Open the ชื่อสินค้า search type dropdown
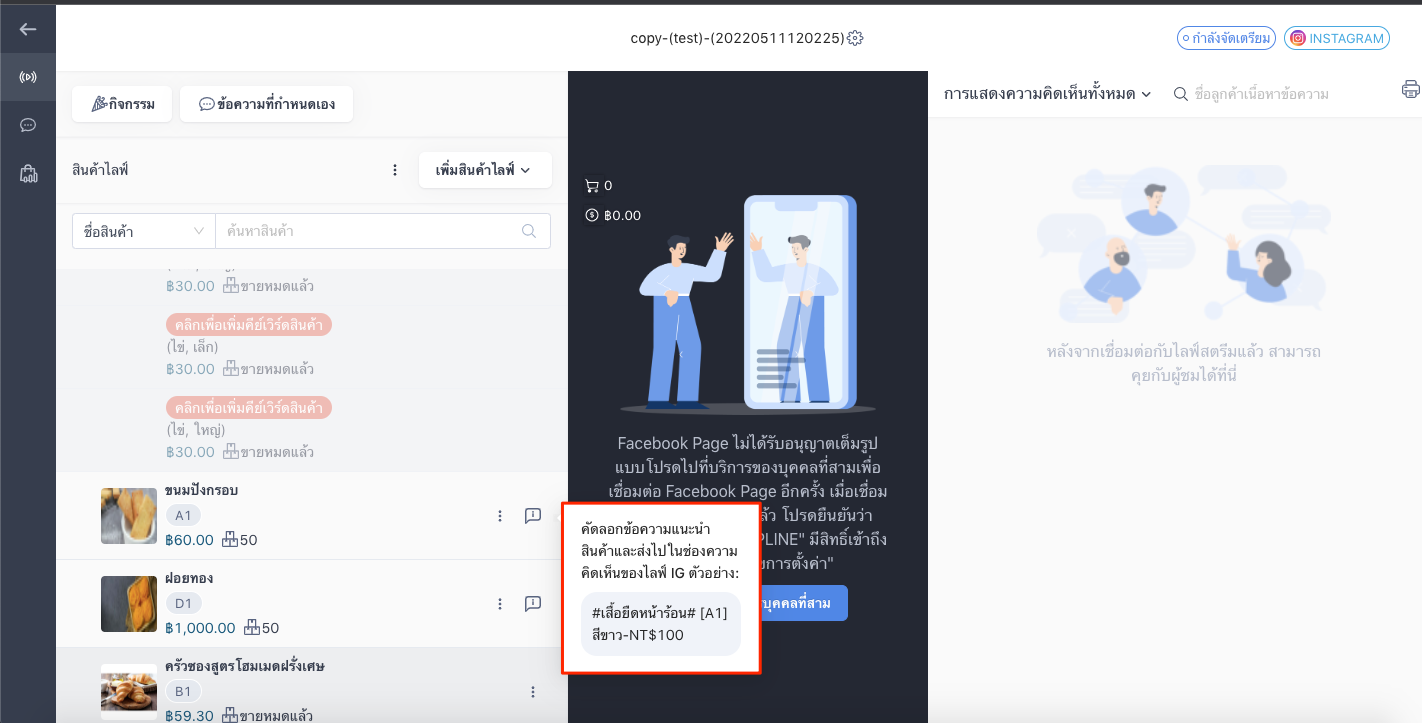 click(x=144, y=231)
